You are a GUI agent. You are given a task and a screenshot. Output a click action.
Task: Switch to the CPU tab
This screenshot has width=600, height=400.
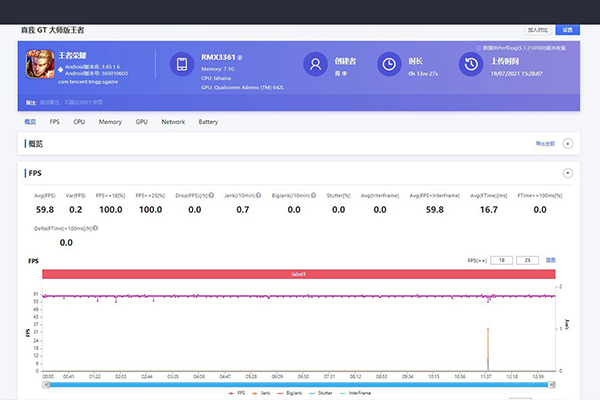pyautogui.click(x=78, y=121)
